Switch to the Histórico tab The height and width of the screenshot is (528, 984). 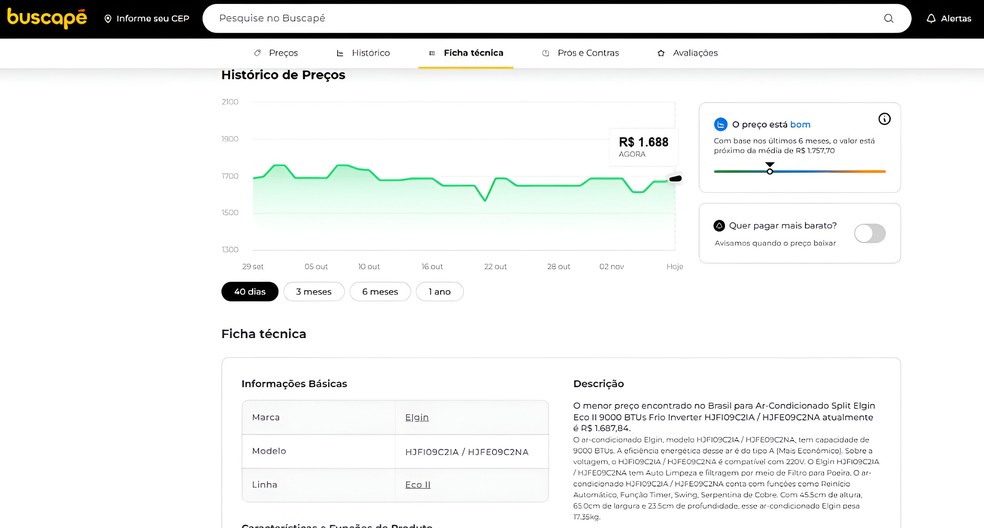coord(363,53)
